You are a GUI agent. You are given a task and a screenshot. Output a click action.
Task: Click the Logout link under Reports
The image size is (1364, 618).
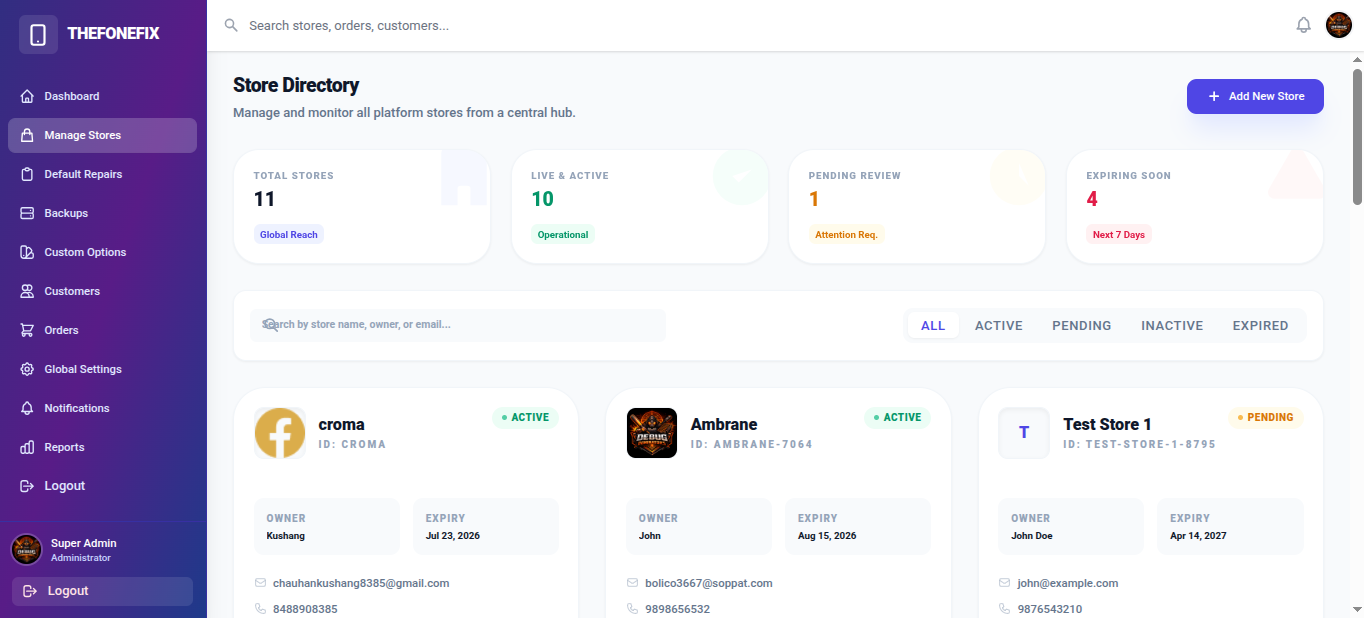pyautogui.click(x=102, y=486)
